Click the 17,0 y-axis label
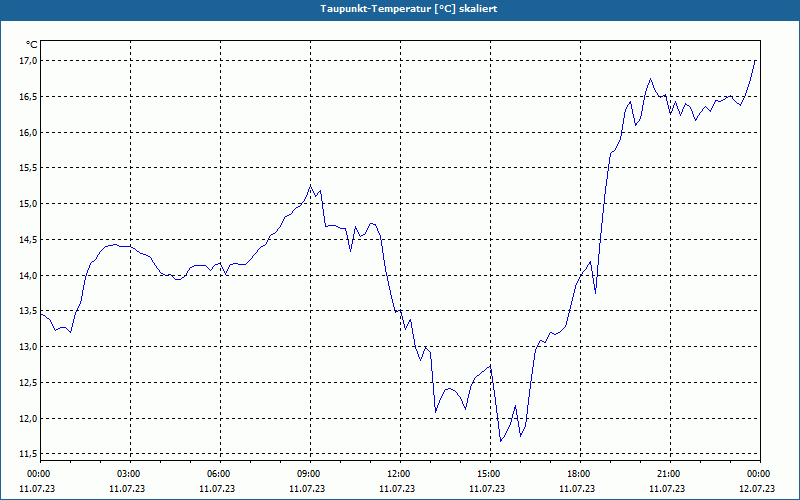Viewport: 800px width, 500px height. point(30,61)
